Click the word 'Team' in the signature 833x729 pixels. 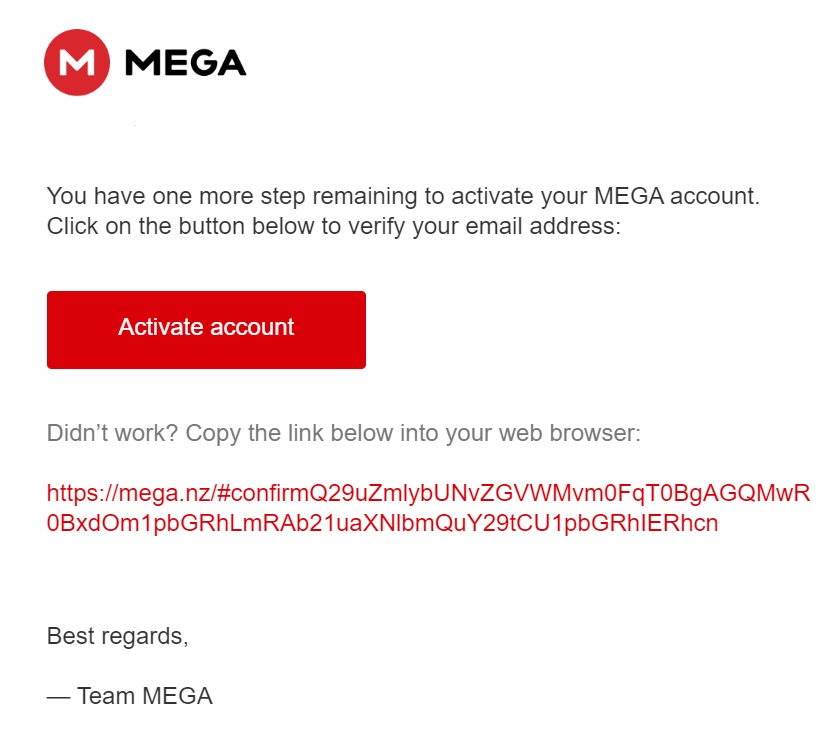click(x=105, y=696)
